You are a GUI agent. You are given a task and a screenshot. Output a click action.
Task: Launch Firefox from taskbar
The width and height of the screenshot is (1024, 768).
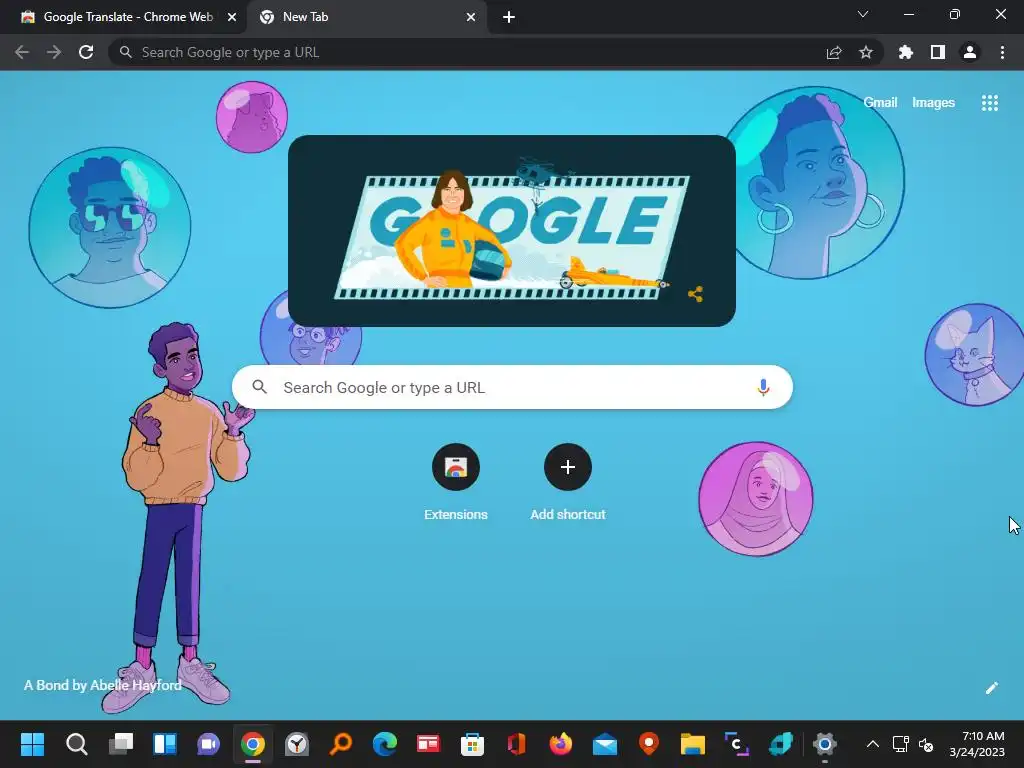tap(560, 744)
